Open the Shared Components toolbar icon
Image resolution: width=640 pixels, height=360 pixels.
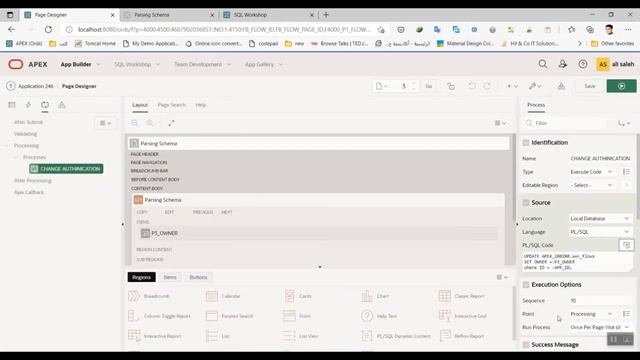coord(561,86)
